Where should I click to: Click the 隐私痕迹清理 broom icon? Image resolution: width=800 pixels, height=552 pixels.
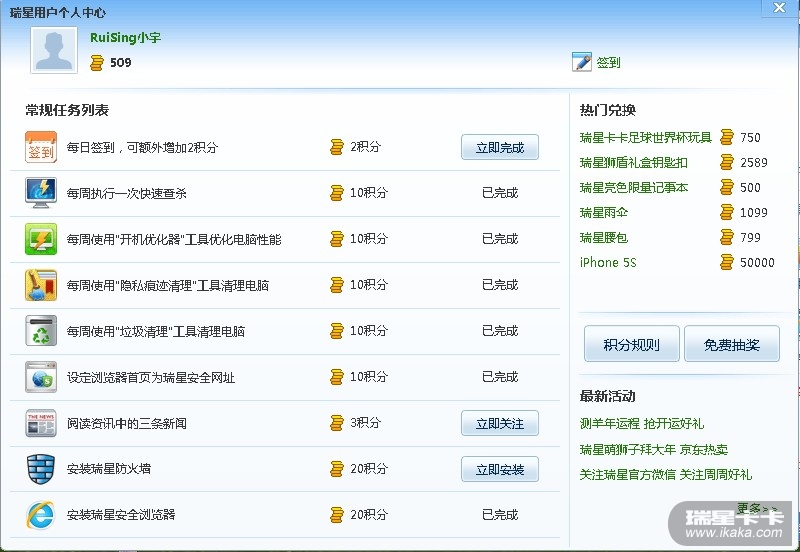41,285
